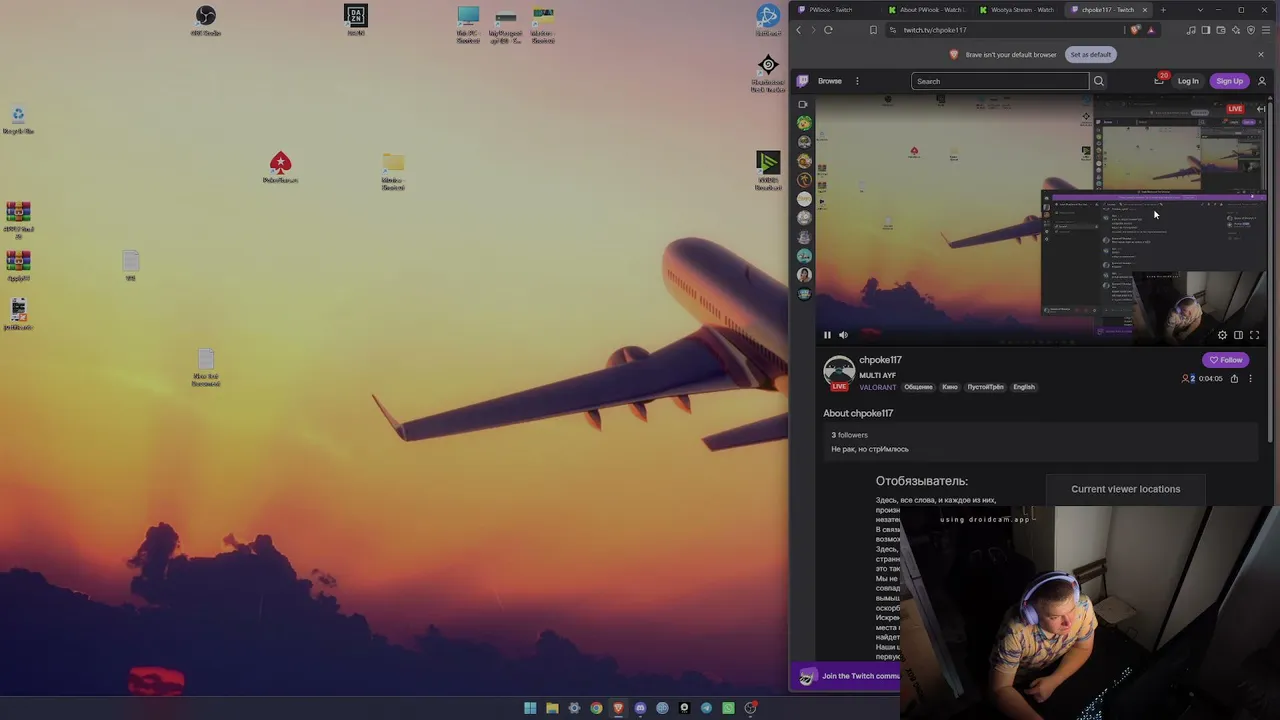This screenshot has width=1280, height=720.
Task: Open a new browser tab
Action: 1163,10
